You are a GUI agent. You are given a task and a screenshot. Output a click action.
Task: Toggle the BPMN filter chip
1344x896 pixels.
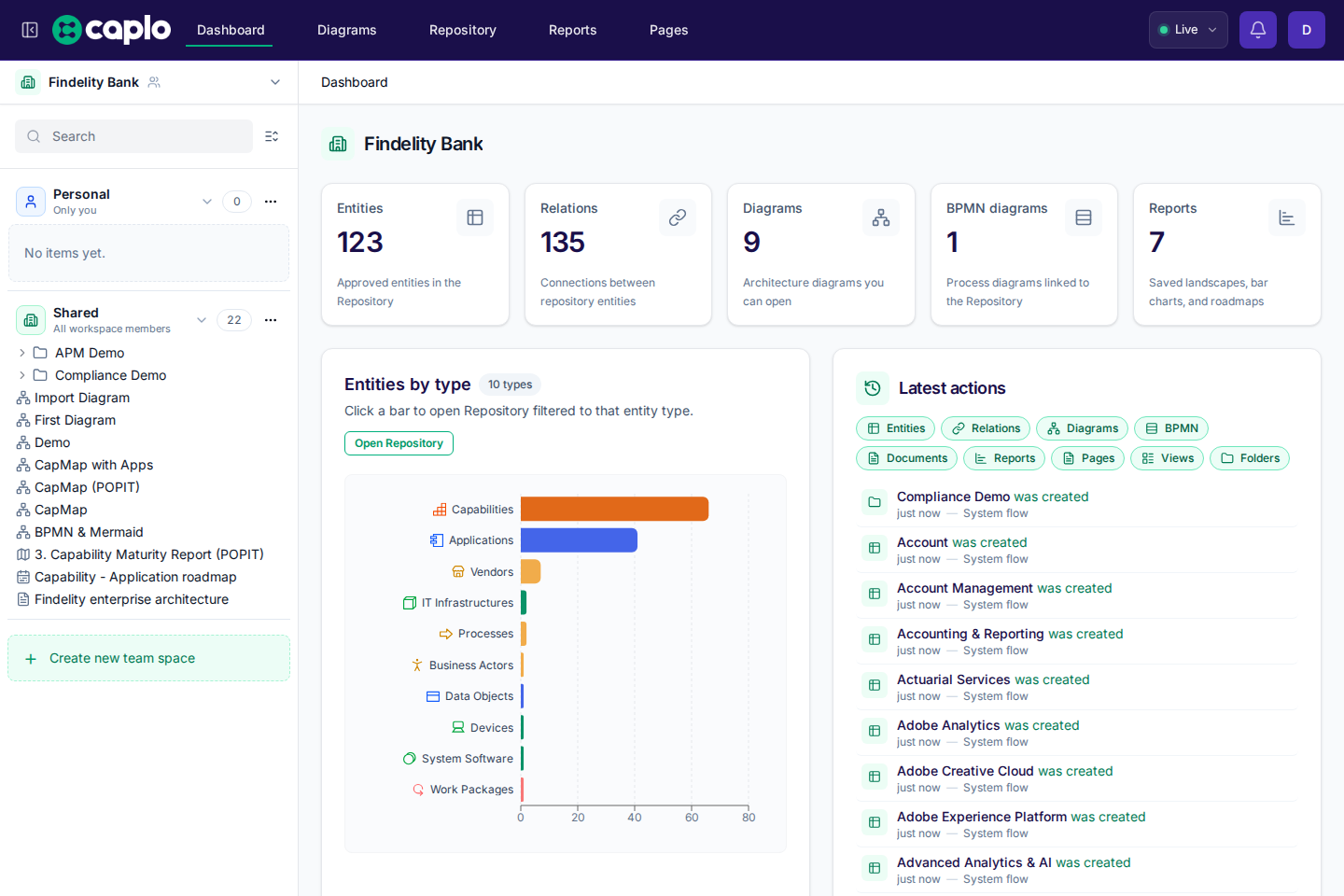1171,428
